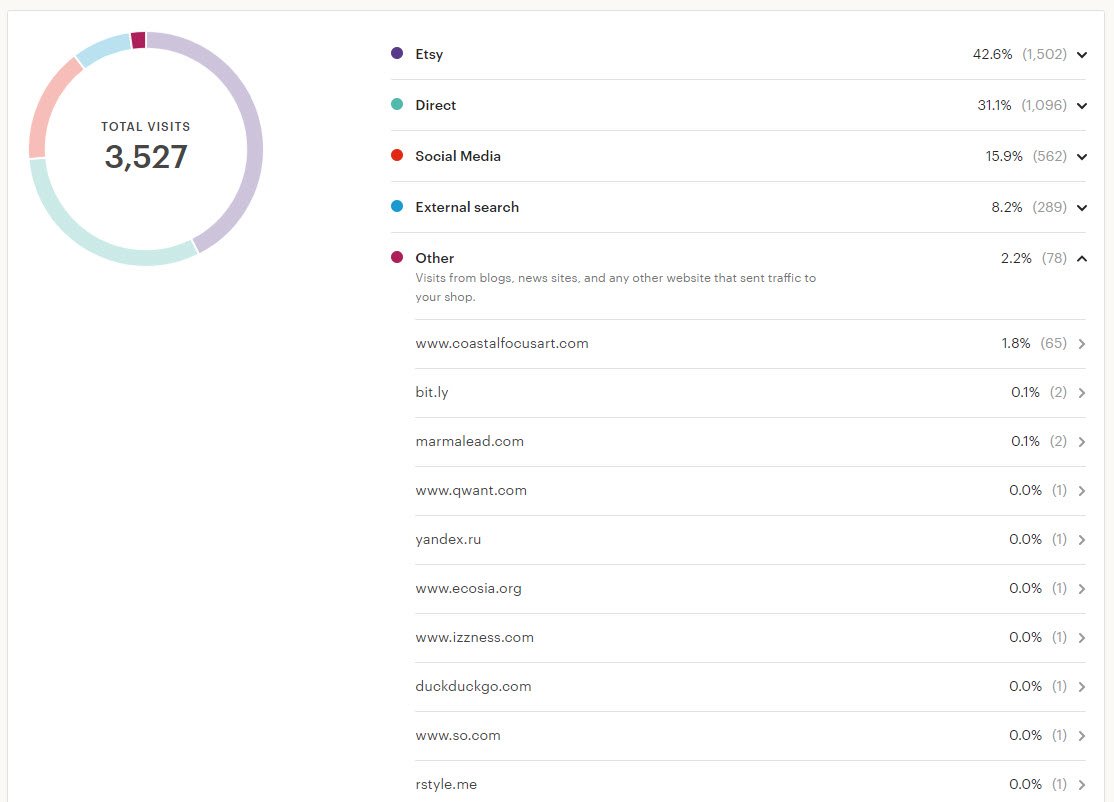Click the www.so.com chevron icon
The image size is (1114, 802).
[x=1081, y=736]
